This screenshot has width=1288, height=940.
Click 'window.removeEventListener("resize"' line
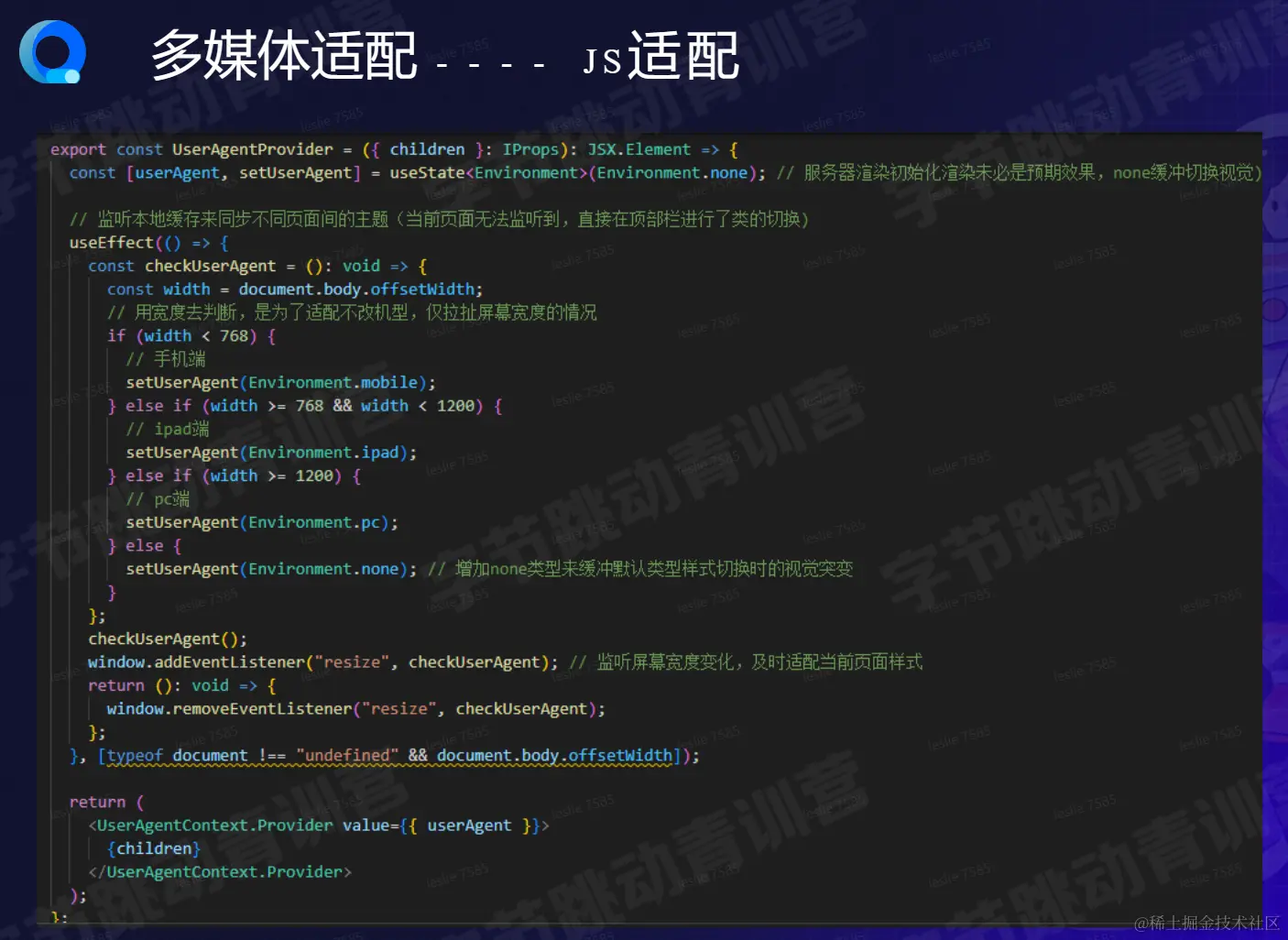356,709
